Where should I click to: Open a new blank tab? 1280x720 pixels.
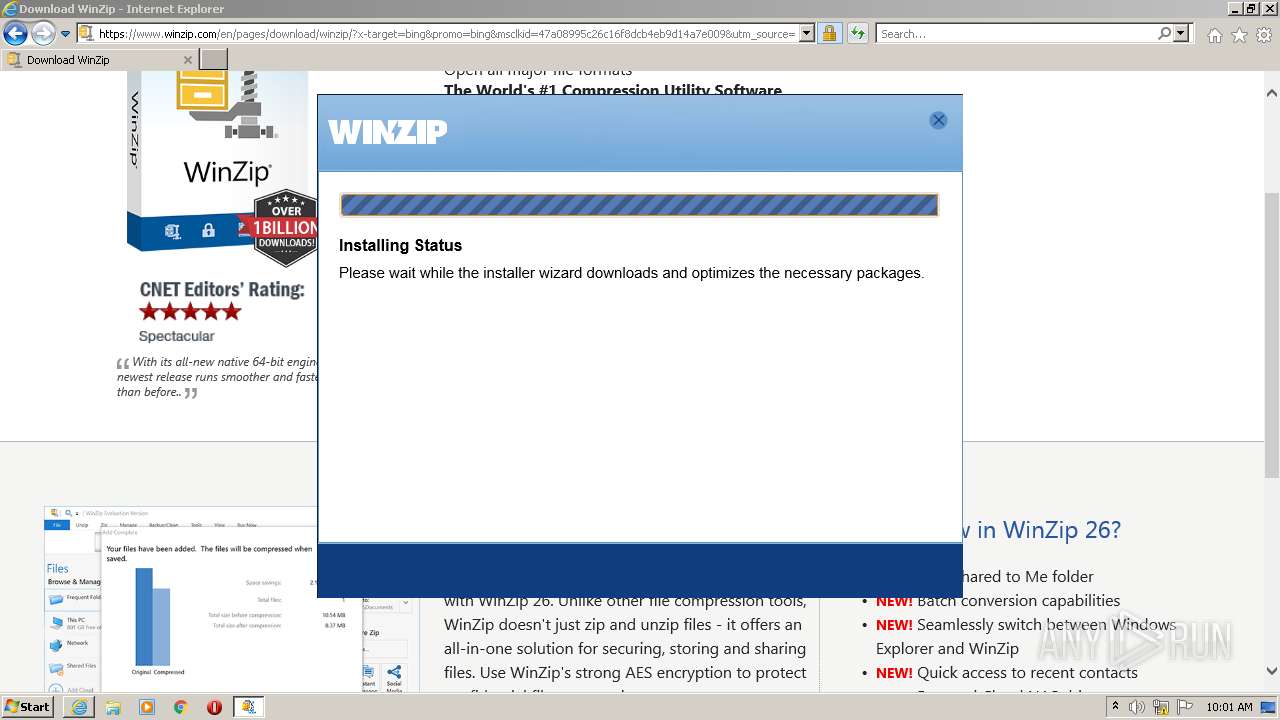214,60
